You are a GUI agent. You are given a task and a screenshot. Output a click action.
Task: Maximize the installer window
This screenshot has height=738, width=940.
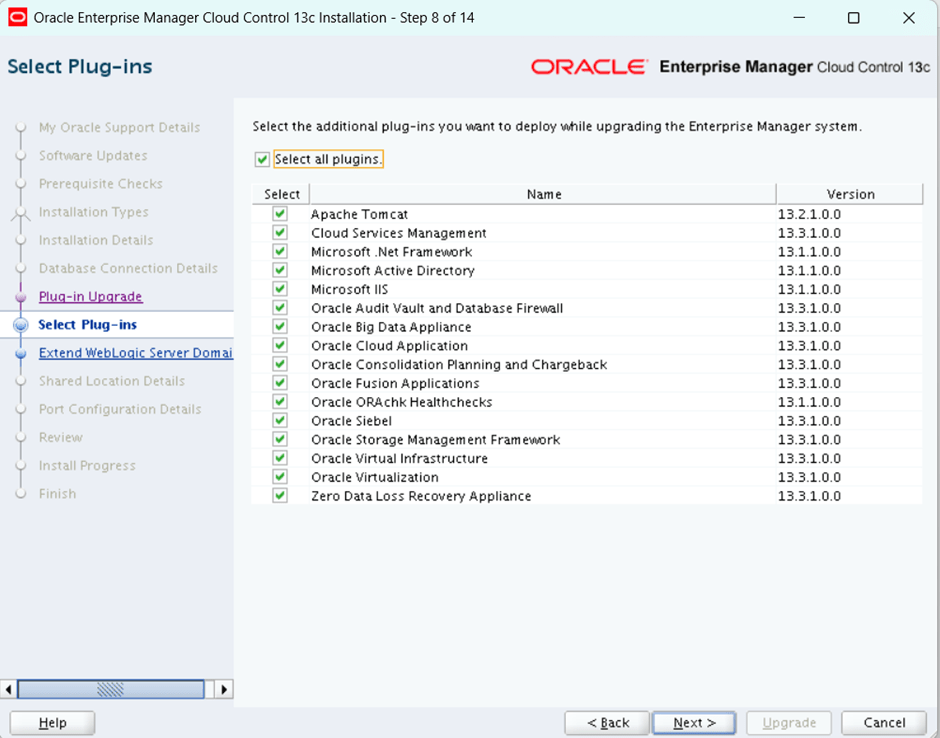853,18
